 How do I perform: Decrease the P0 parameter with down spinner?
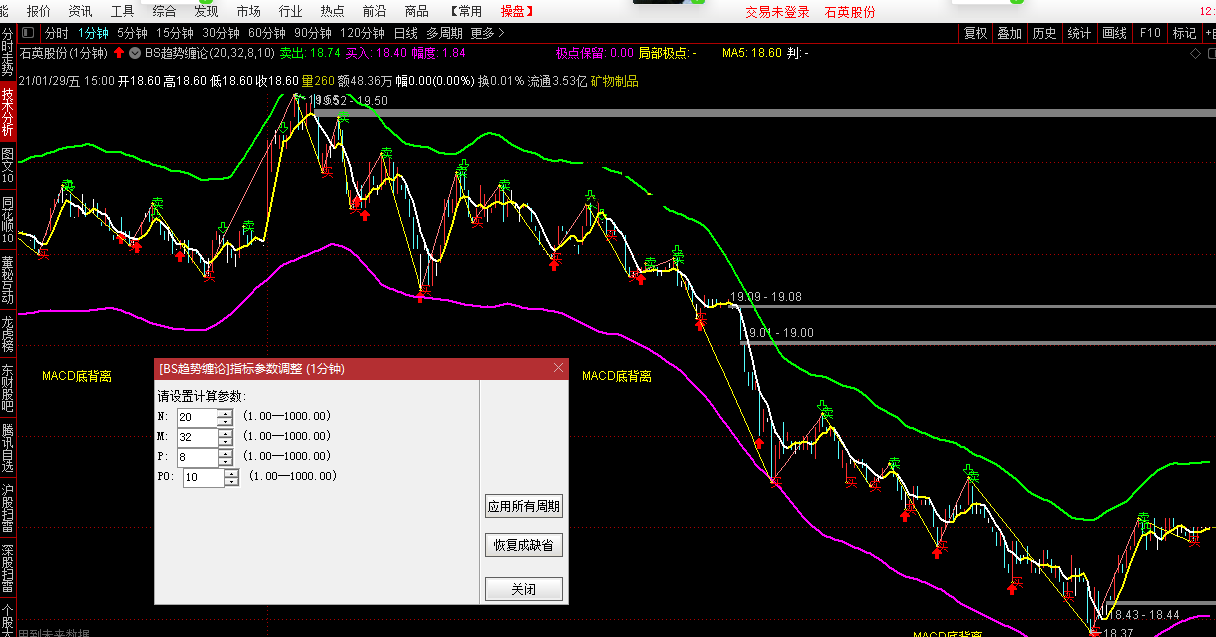(x=231, y=482)
